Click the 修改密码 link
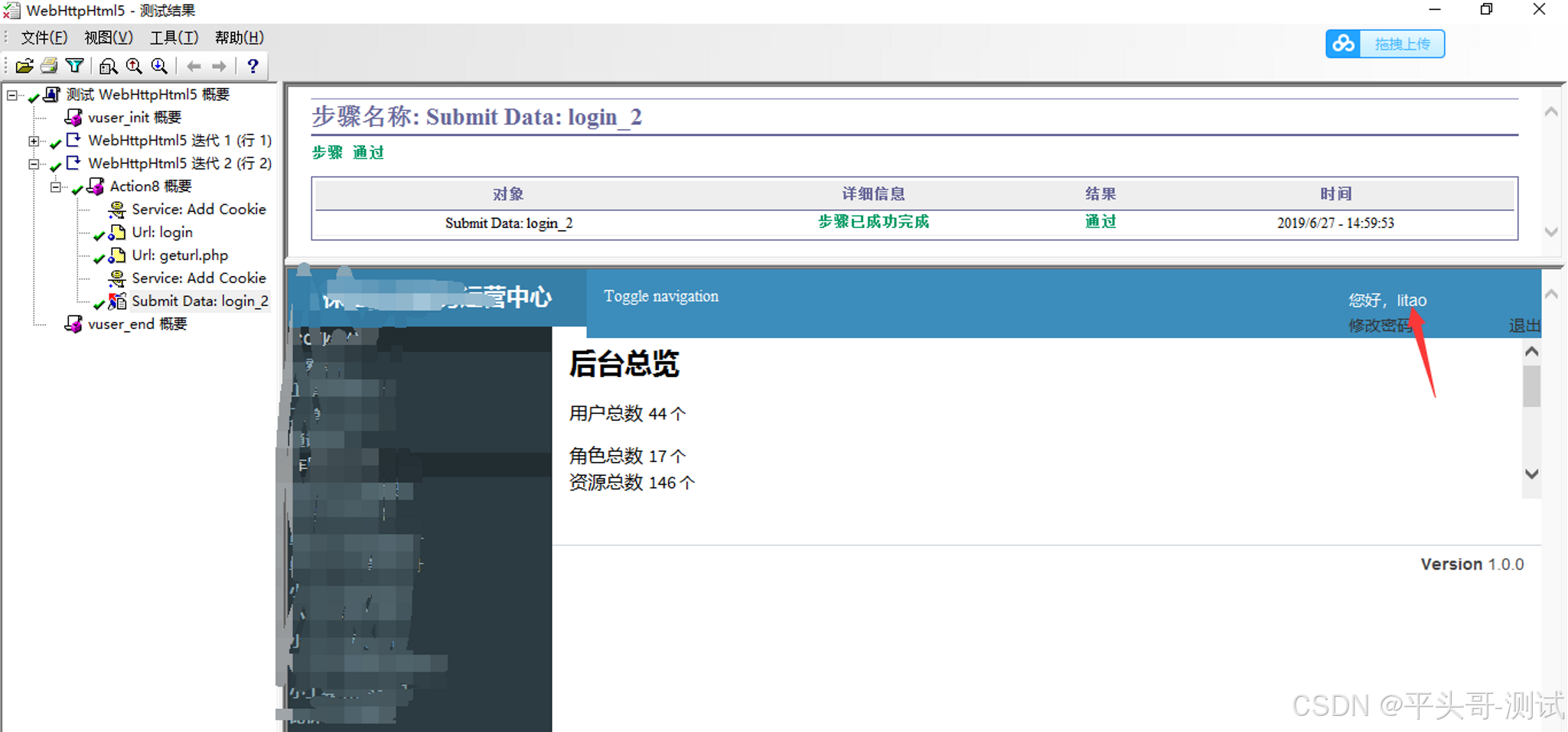Image resolution: width=1568 pixels, height=732 pixels. click(1380, 326)
